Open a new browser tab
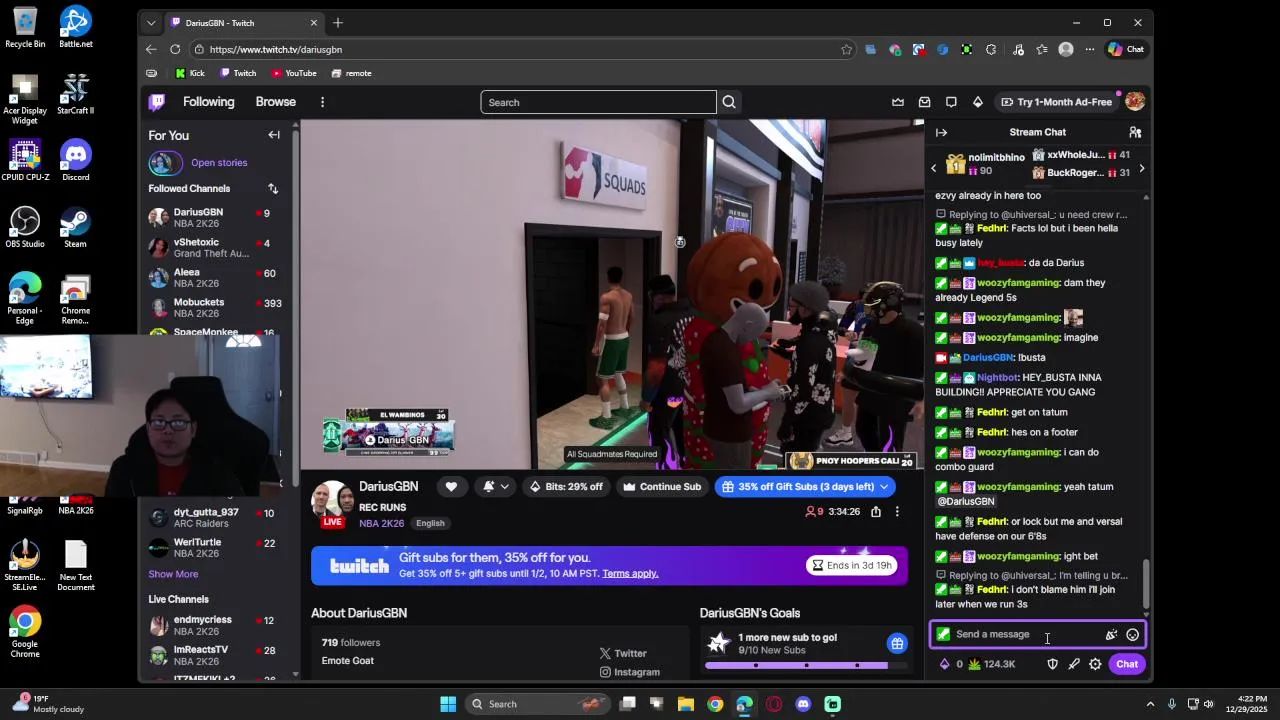The width and height of the screenshot is (1280, 720). pos(338,23)
